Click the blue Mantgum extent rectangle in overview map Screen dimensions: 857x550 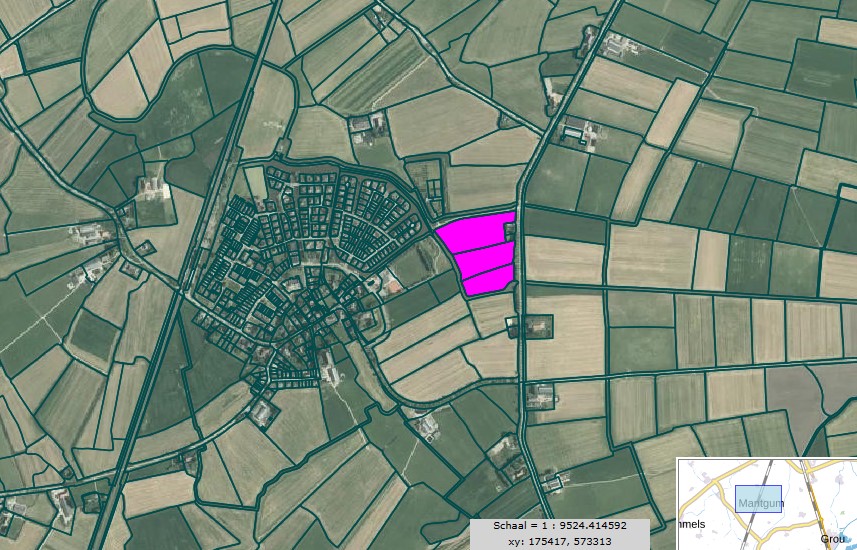[x=759, y=499]
